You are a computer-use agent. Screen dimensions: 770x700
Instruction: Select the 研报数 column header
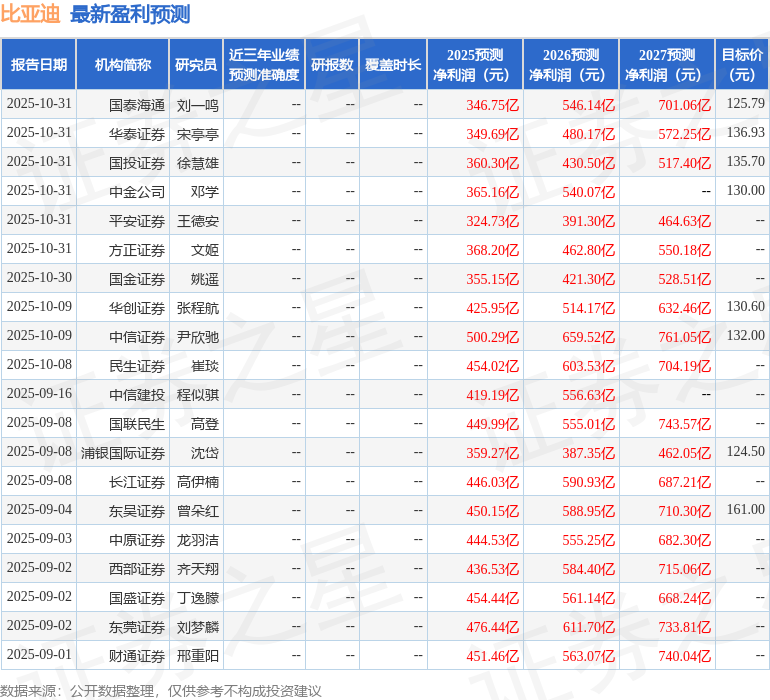point(332,64)
